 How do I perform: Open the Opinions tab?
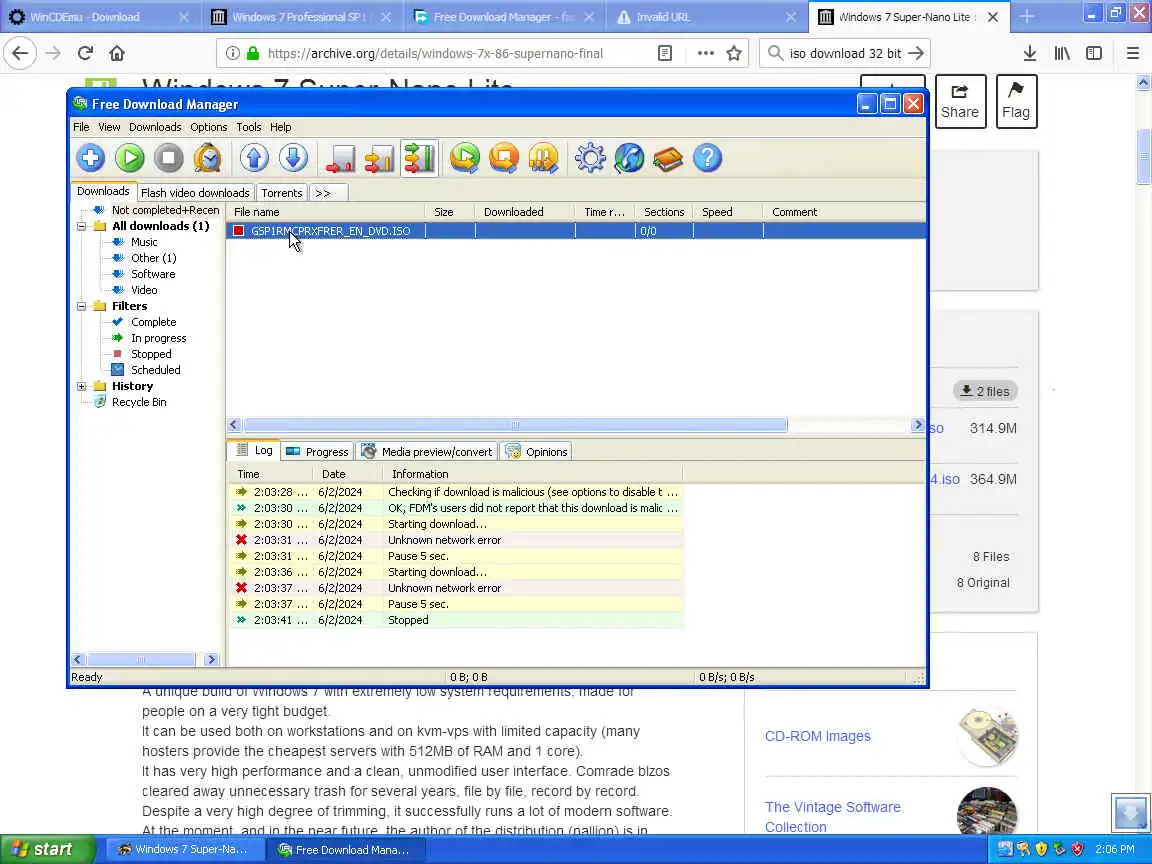pos(536,452)
